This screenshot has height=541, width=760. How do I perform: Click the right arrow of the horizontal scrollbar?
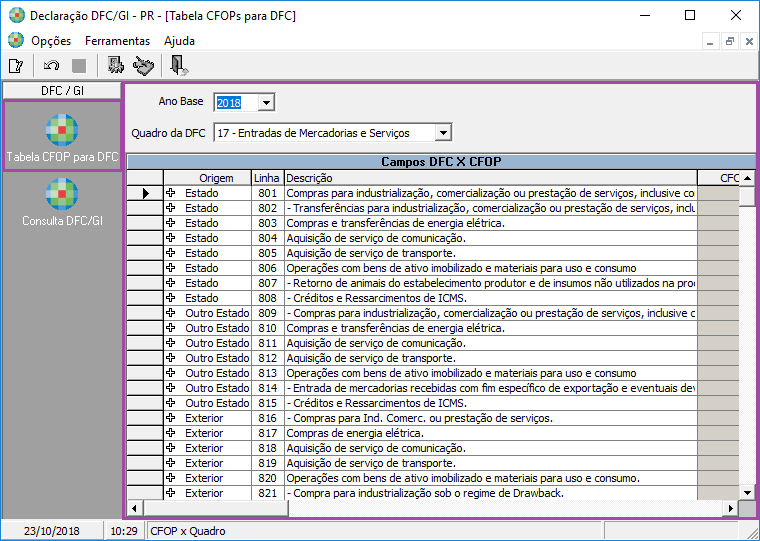tap(730, 509)
